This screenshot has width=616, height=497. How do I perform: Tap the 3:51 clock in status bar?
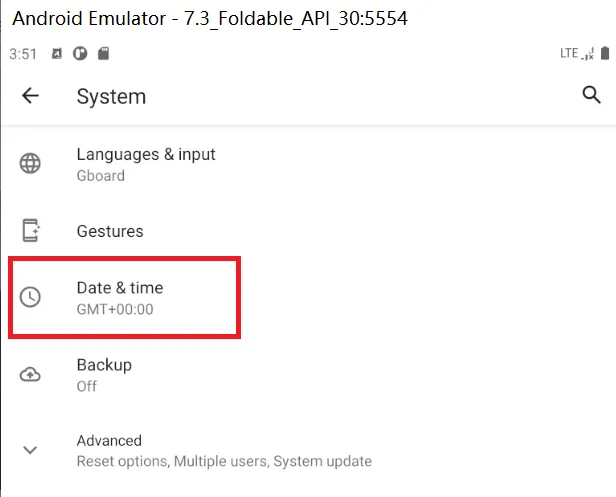point(23,54)
